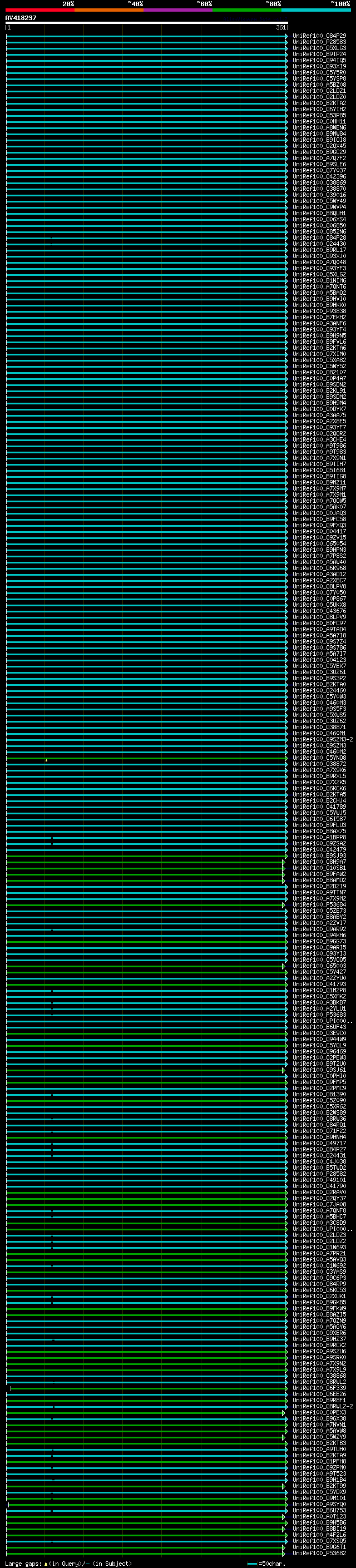Open hit UniRef100_P28583
The width and height of the screenshot is (356, 1568).
[319, 42]
